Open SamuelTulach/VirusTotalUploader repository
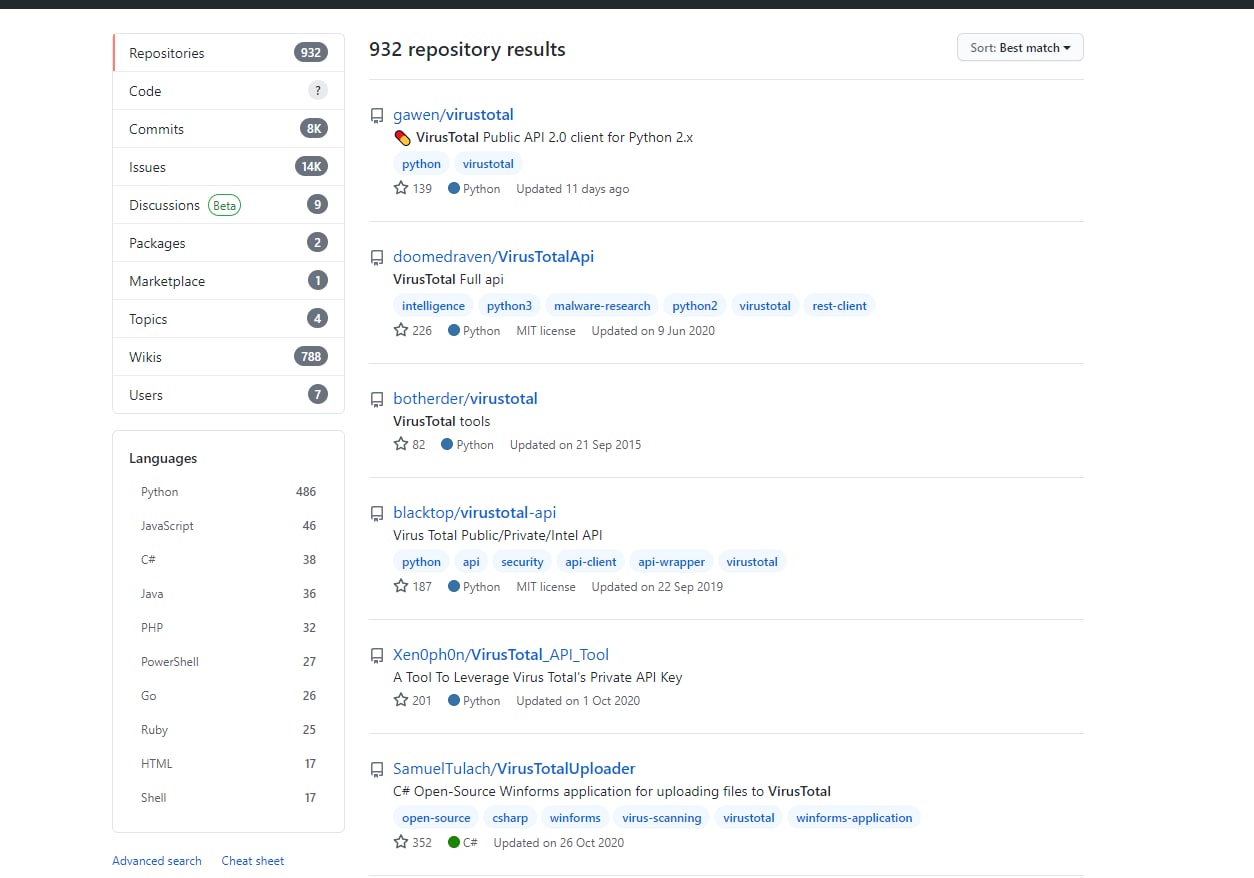The image size is (1254, 878). click(x=514, y=769)
